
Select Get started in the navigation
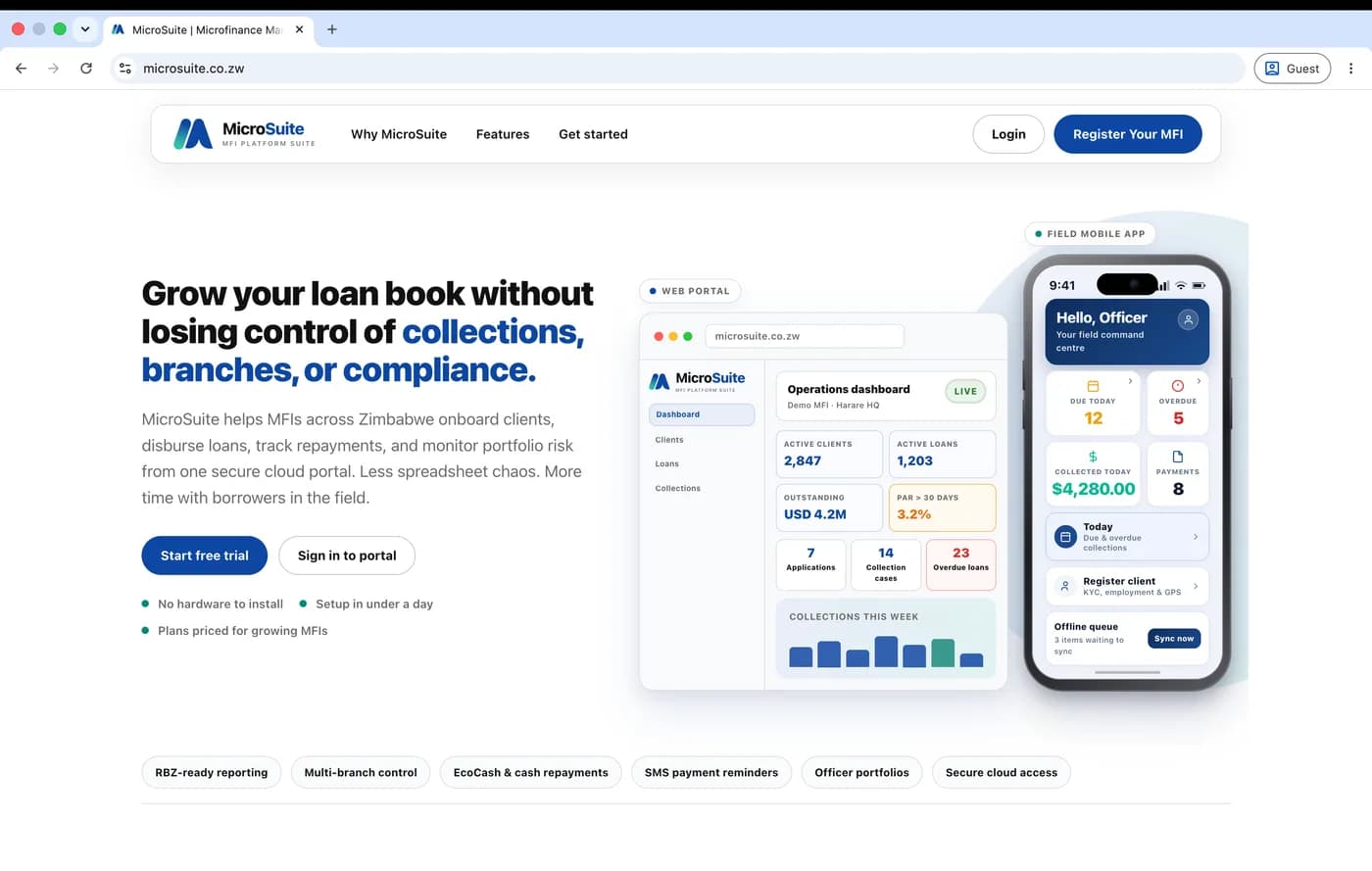[x=593, y=134]
